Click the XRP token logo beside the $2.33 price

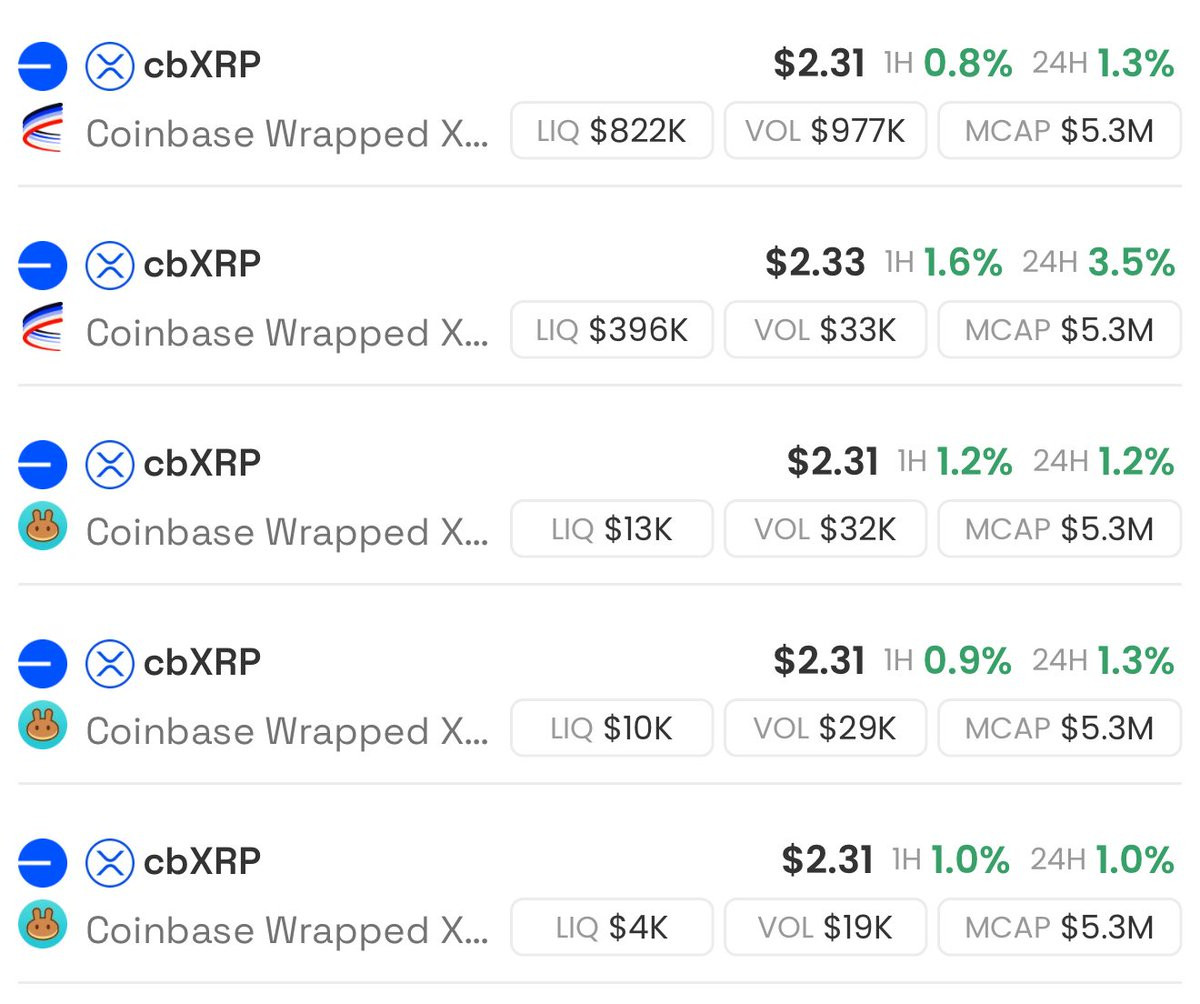coord(109,266)
